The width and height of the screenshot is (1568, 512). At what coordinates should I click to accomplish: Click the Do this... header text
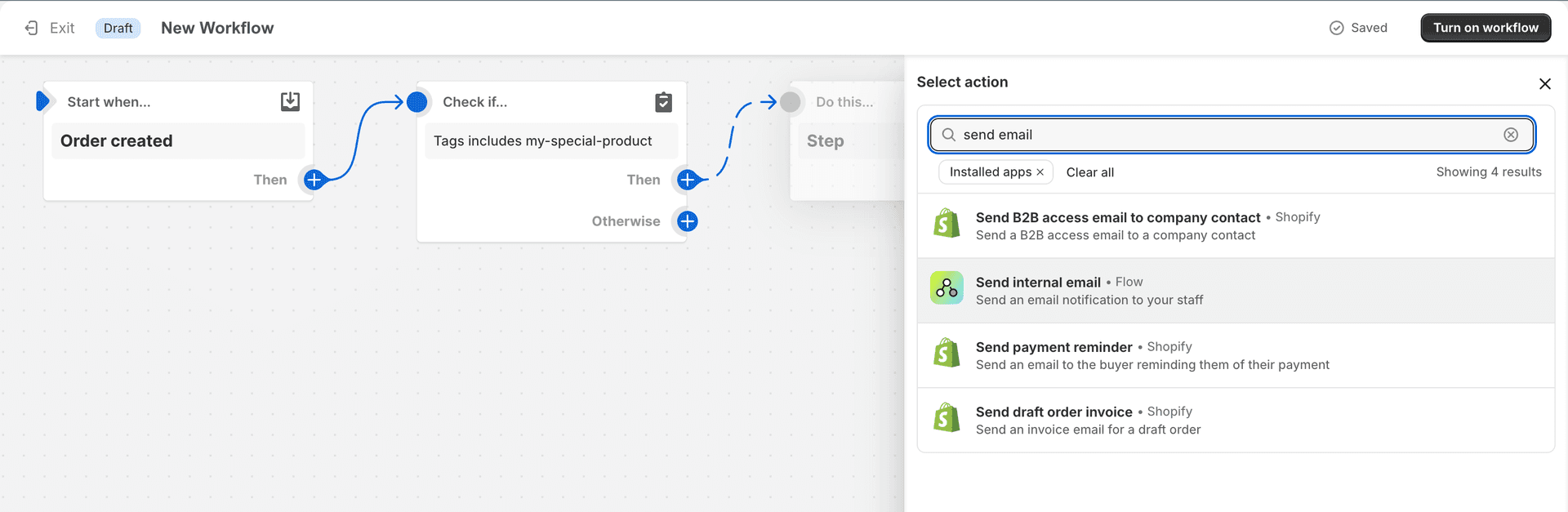[x=844, y=102]
